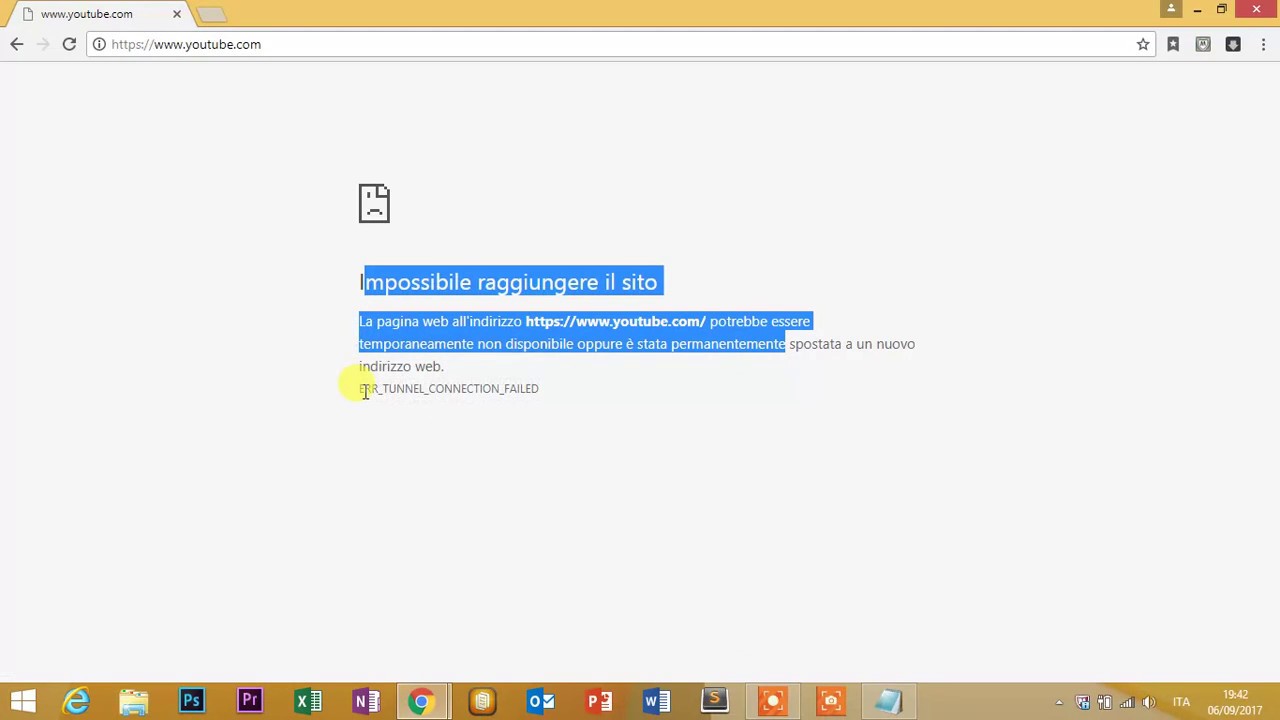The height and width of the screenshot is (720, 1280).
Task: Open the download arrow extension icon
Action: (x=1233, y=44)
